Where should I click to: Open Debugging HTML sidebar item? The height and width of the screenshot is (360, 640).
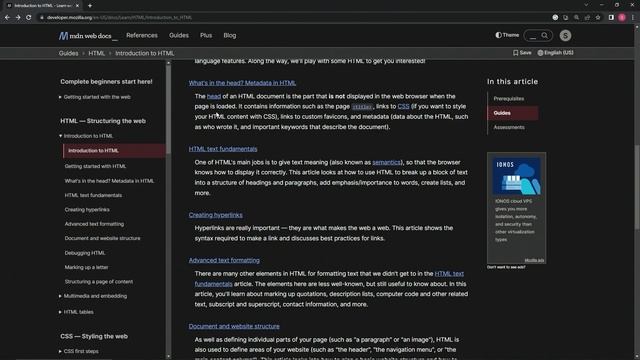[x=85, y=253]
